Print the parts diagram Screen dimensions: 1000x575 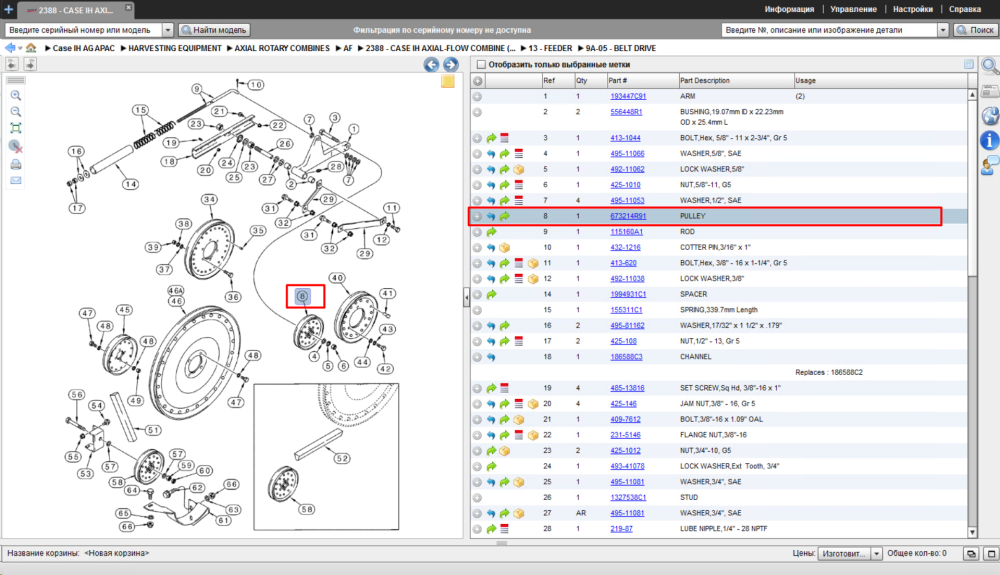click(16, 164)
